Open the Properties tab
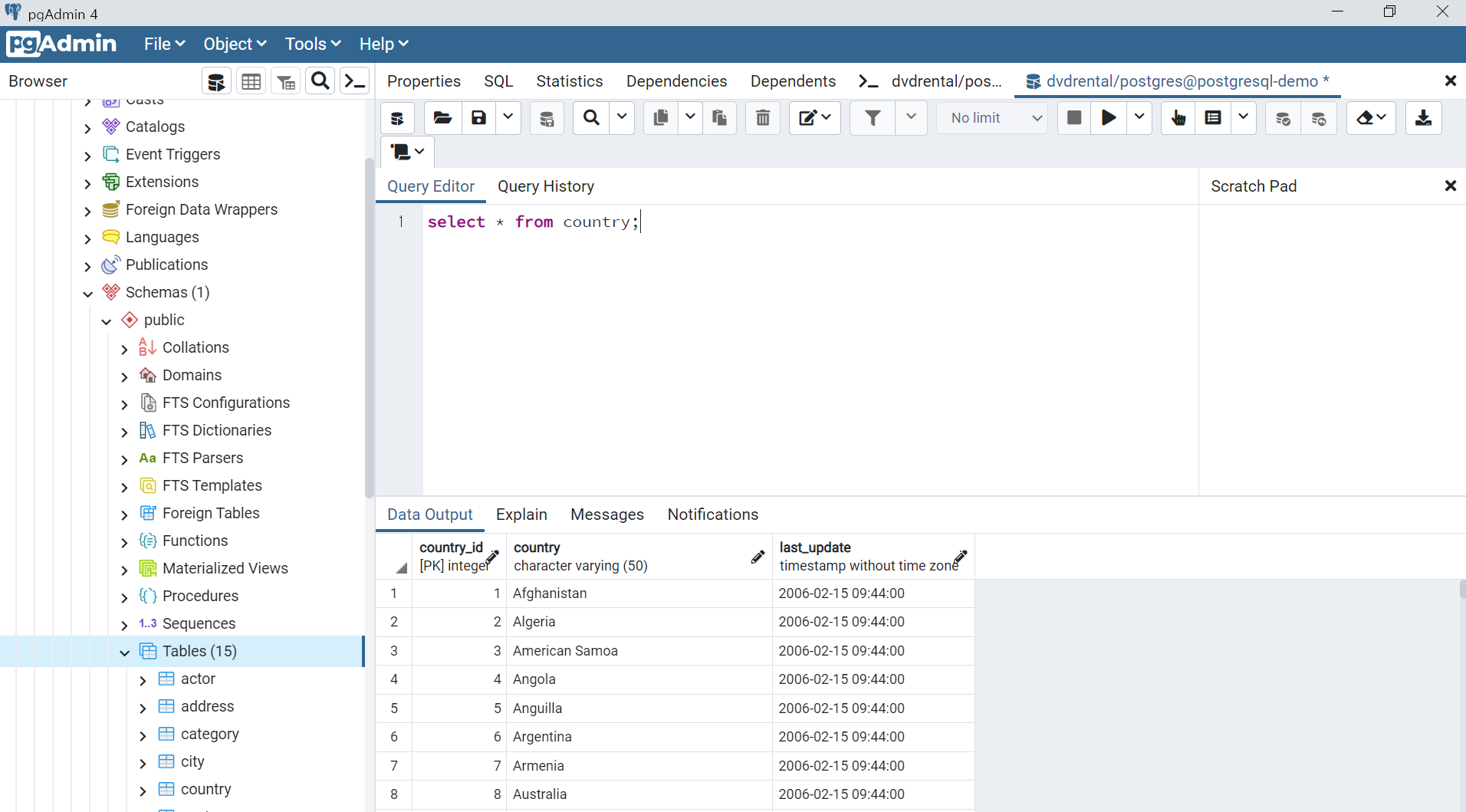 424,81
